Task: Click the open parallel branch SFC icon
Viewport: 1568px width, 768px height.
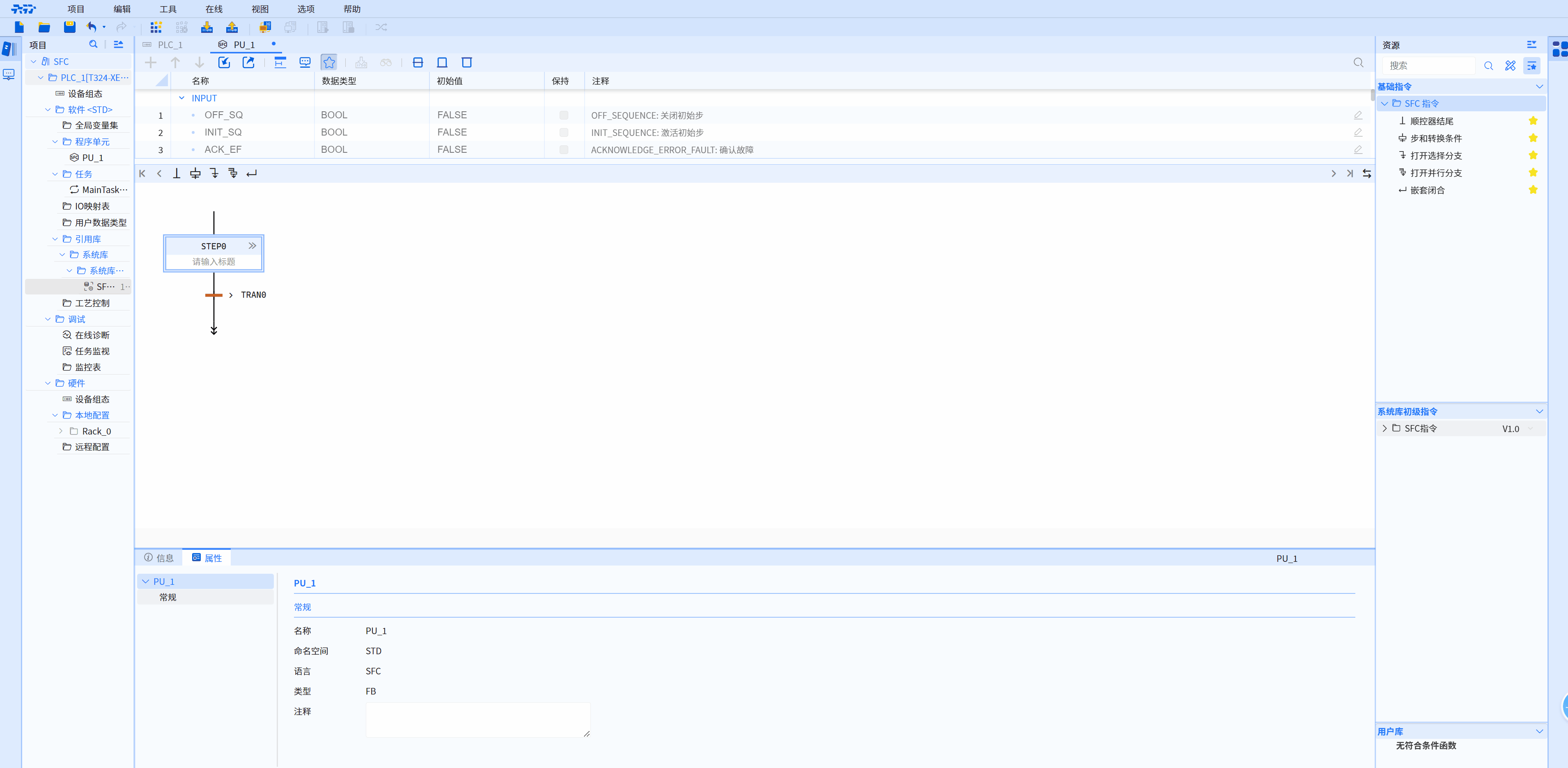Action: 232,174
